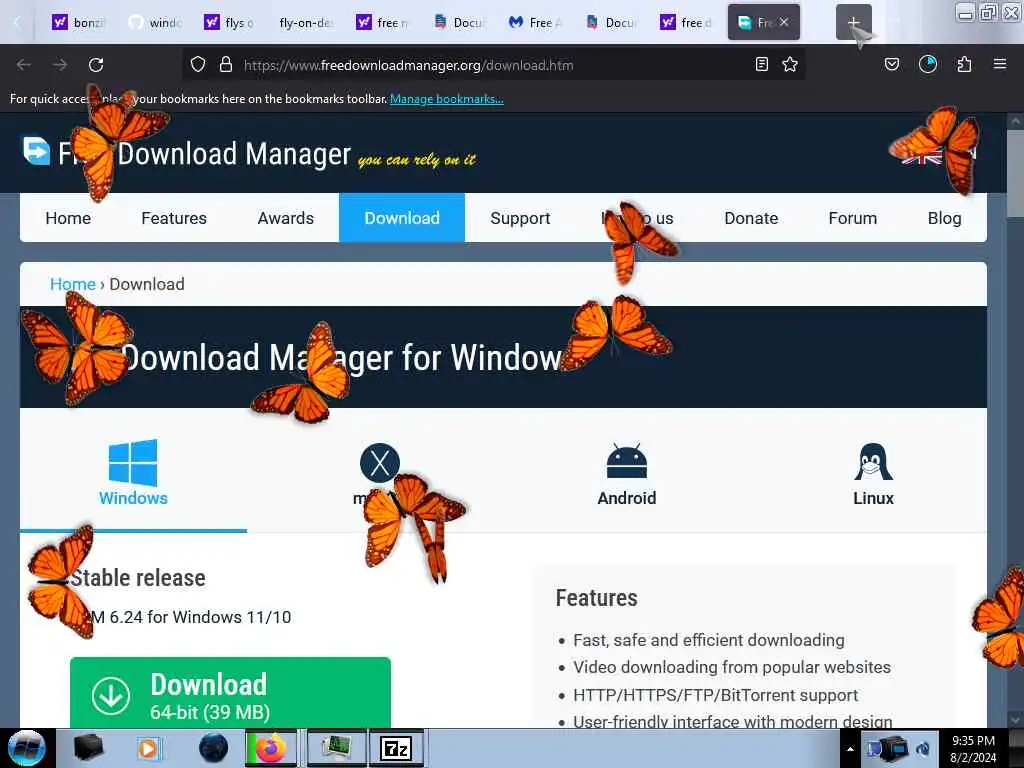Go back with the browser back arrow
Screen dimensions: 1024x768
point(24,65)
